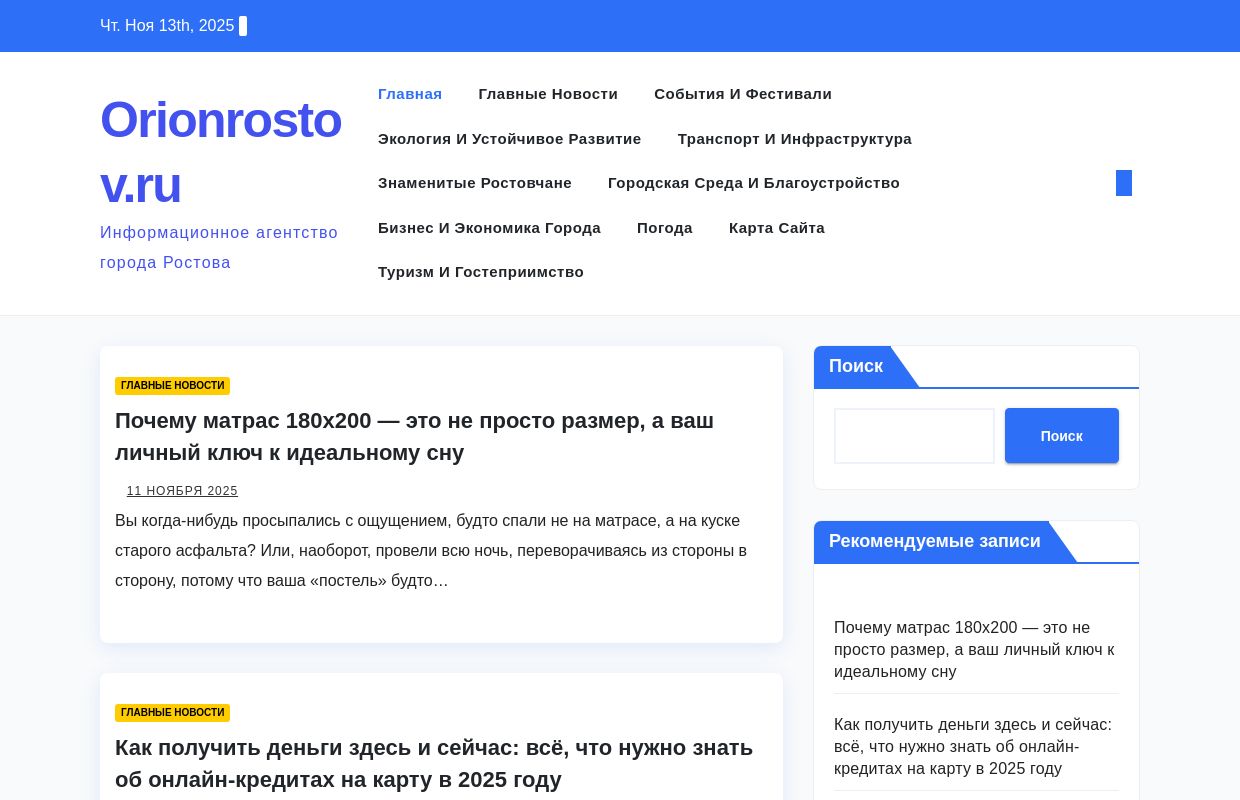Open Экология И Устойчивое Развитие section
Screen dimensions: 1240x800
(509, 139)
